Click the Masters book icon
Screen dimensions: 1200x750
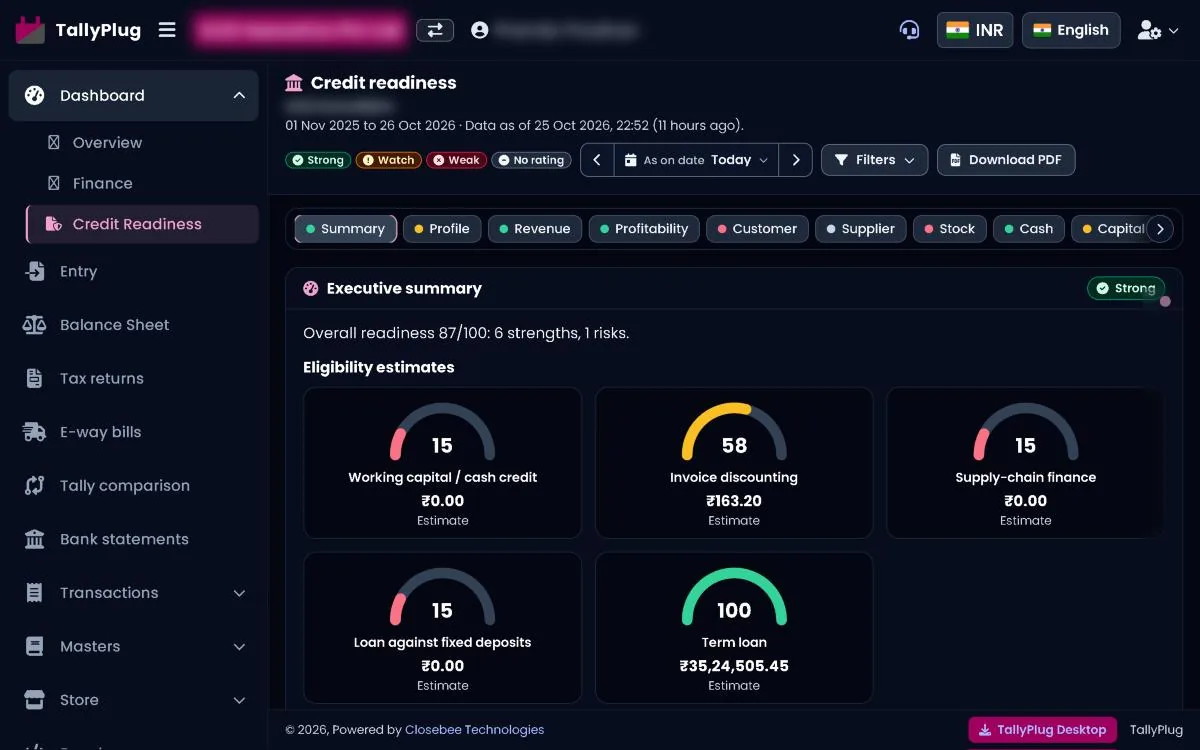[x=34, y=646]
